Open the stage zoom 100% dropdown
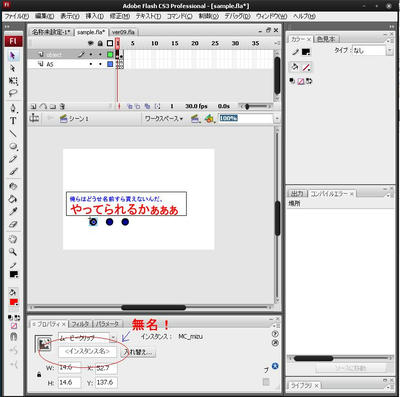 click(x=276, y=118)
